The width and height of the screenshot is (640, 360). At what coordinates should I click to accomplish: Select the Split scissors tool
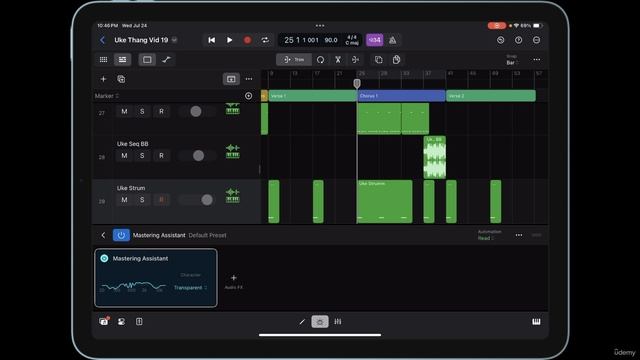click(338, 60)
